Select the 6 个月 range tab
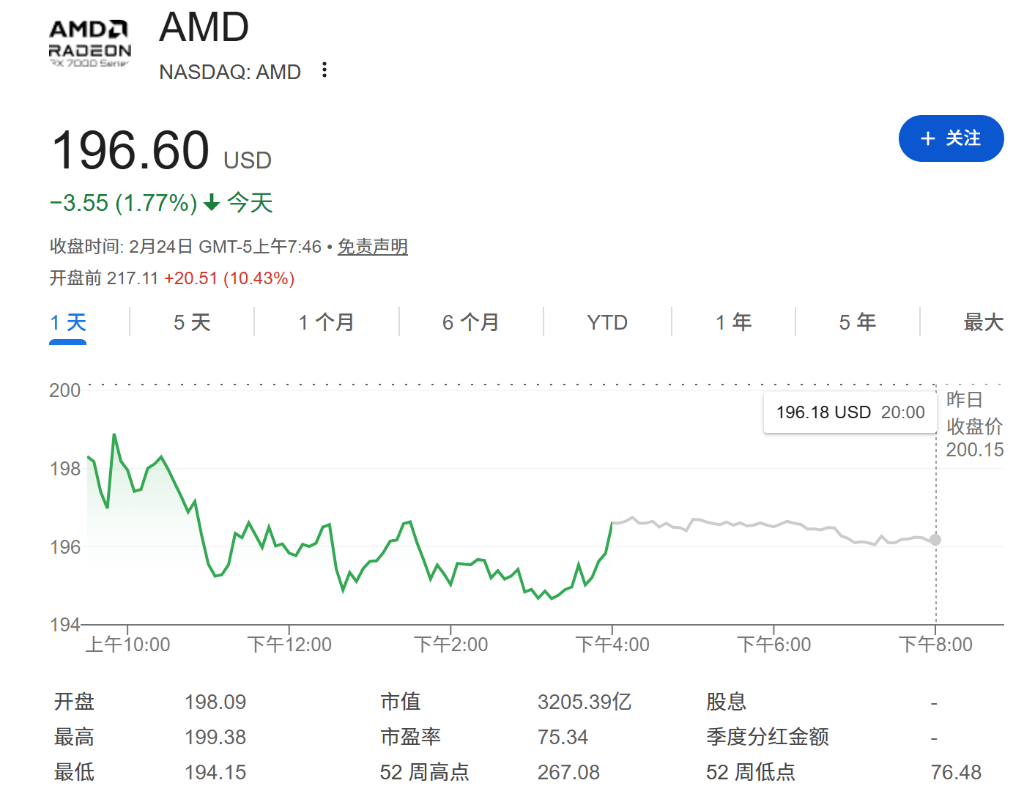Image resolution: width=1024 pixels, height=792 pixels. [x=470, y=322]
